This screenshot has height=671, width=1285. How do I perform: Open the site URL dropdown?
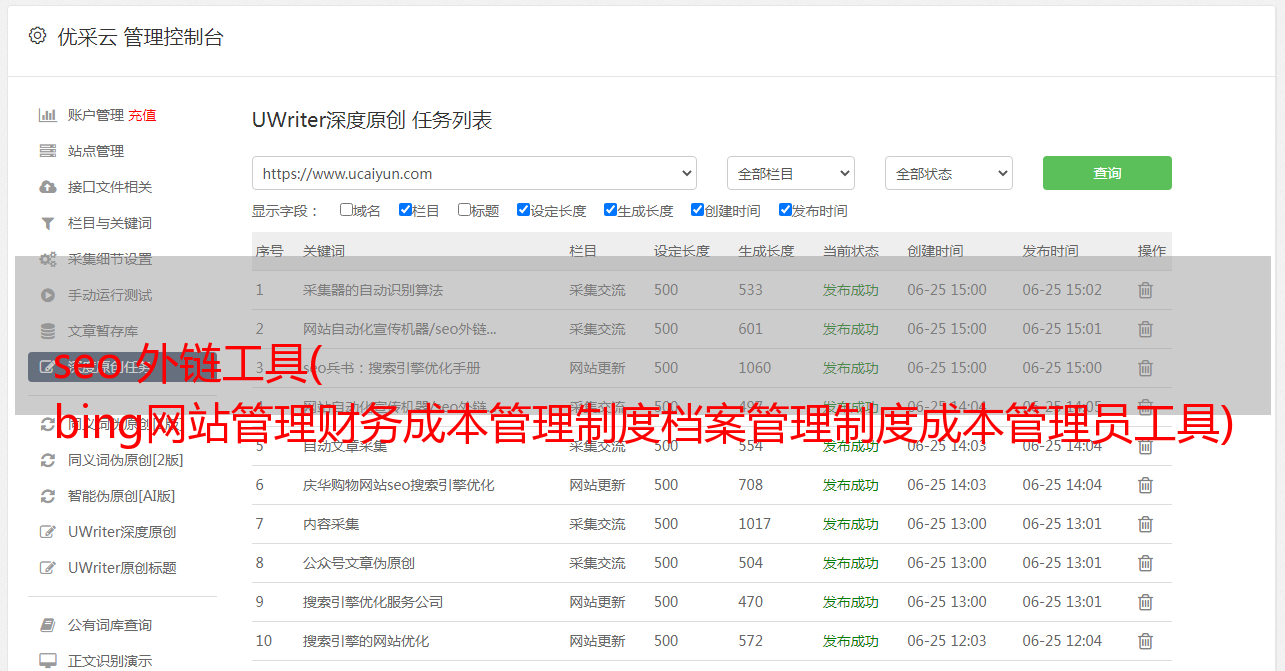(x=474, y=173)
